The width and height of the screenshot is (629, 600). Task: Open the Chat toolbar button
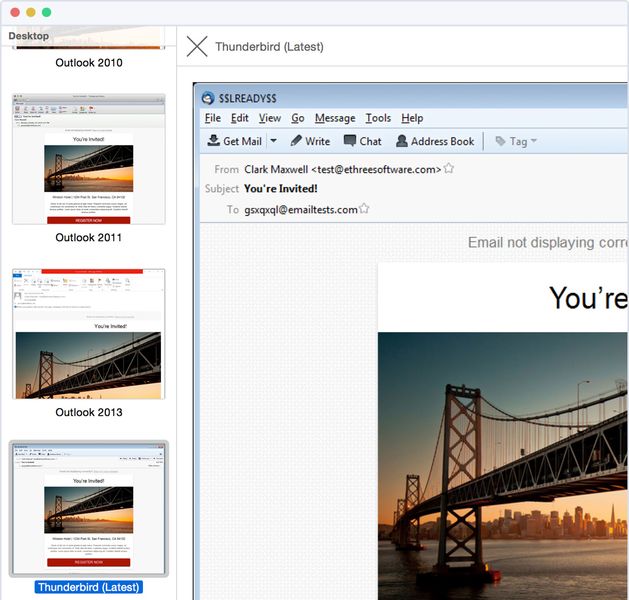point(363,141)
